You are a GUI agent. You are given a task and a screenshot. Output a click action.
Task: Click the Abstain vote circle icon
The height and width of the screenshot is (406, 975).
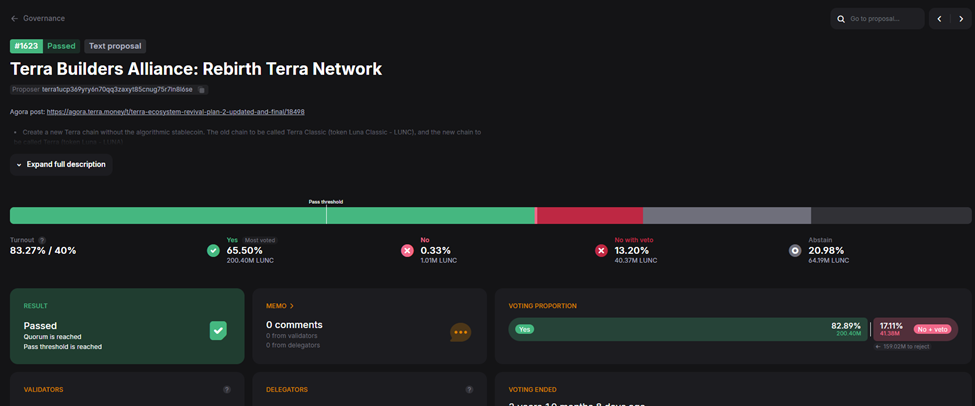(x=795, y=250)
